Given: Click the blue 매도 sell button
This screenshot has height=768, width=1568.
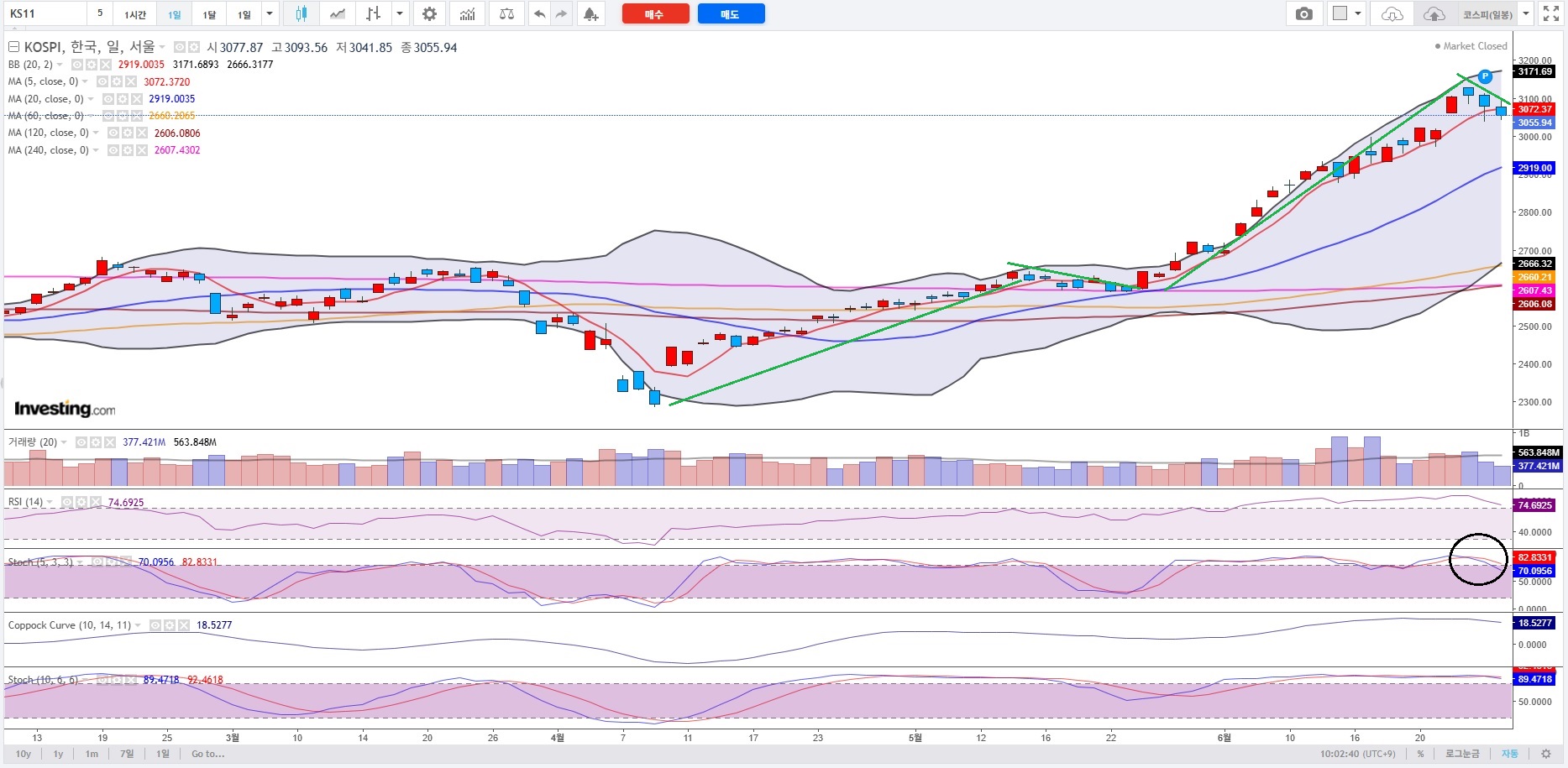Looking at the screenshot, I should pyautogui.click(x=731, y=14).
